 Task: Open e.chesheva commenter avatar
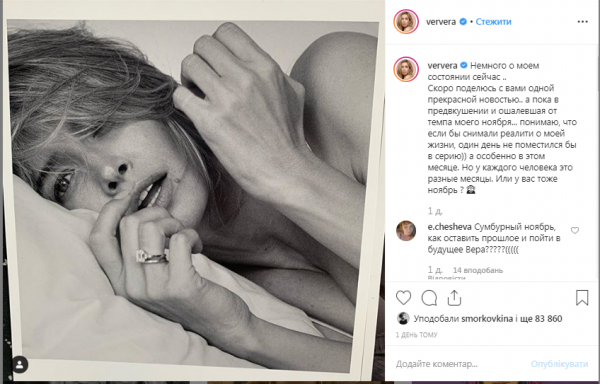[406, 231]
